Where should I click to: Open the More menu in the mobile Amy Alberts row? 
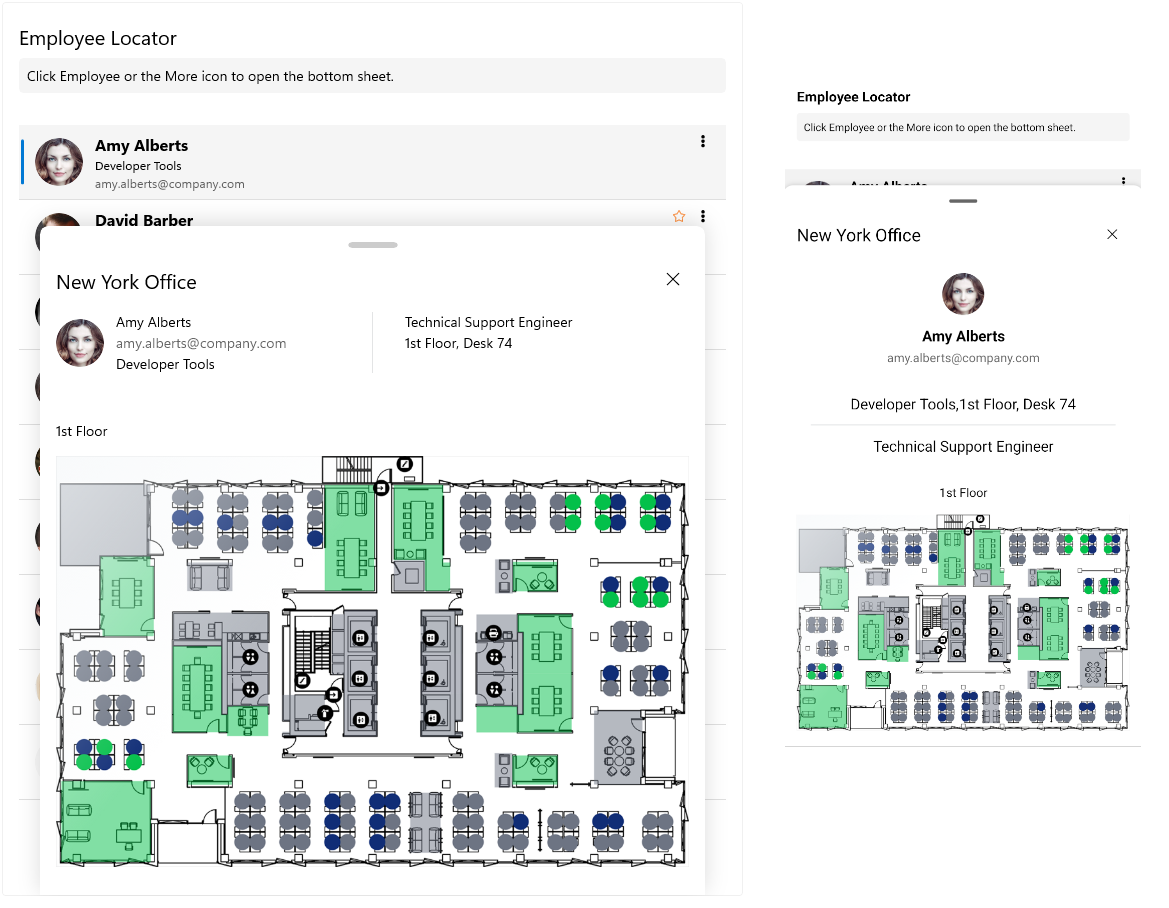point(1124,180)
